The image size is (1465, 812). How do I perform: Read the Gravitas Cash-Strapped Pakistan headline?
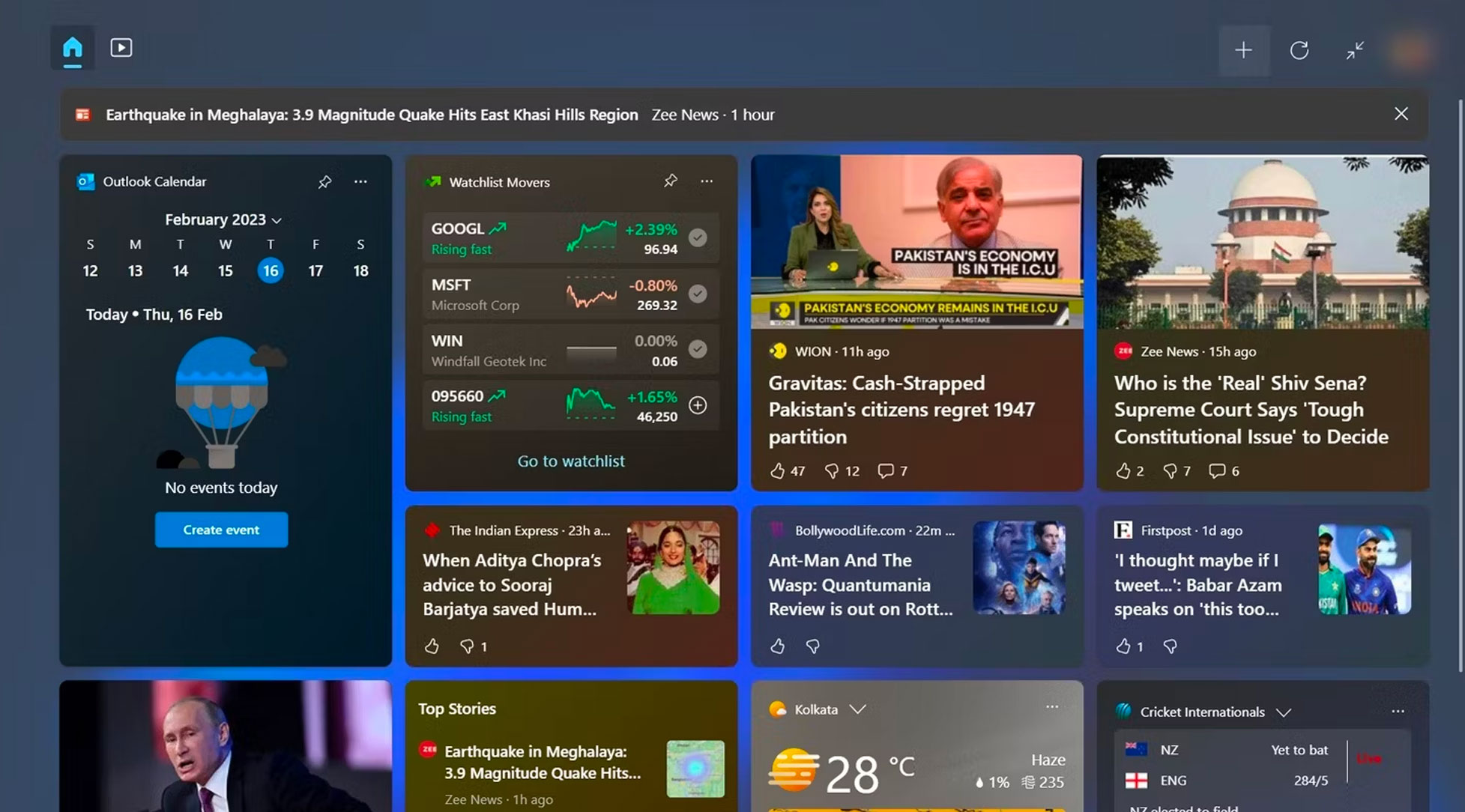point(901,410)
